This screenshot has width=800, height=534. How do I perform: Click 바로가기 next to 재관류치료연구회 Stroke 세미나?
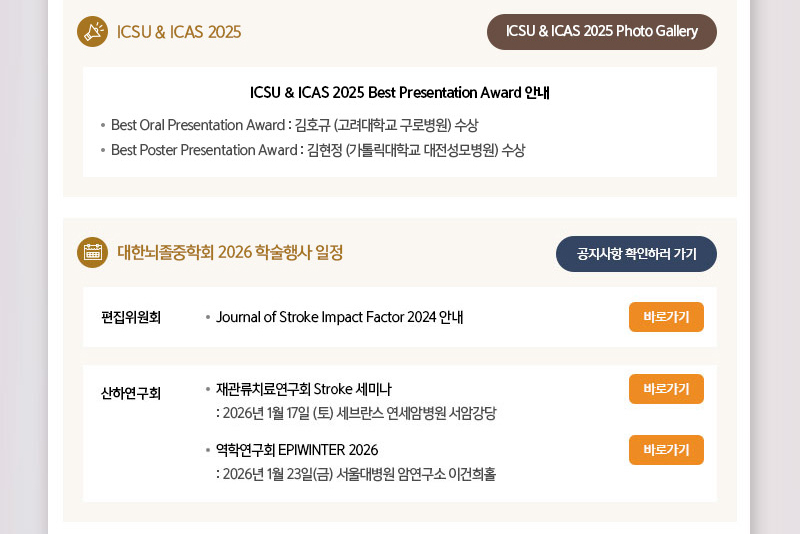pos(666,389)
